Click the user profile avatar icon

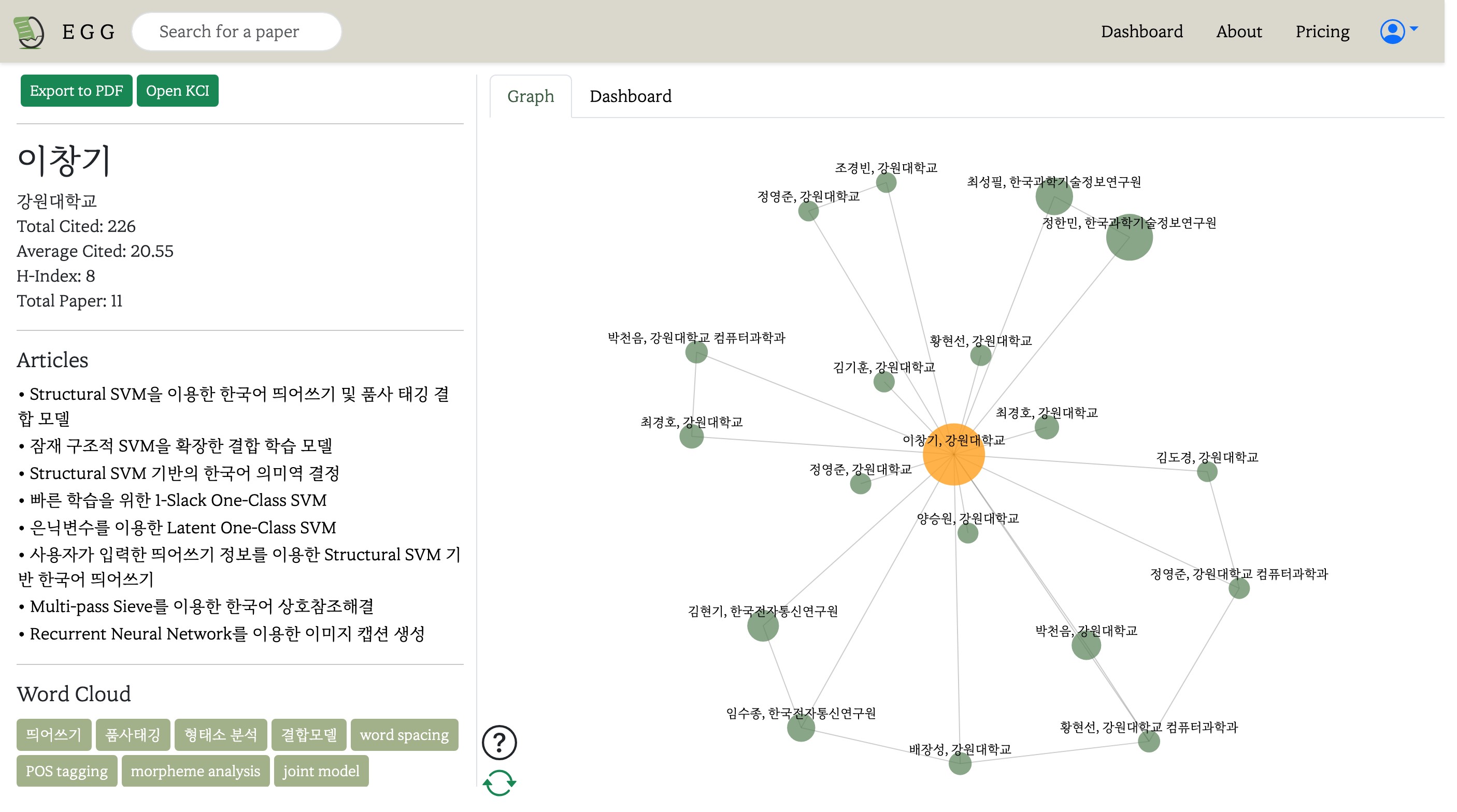1393,31
